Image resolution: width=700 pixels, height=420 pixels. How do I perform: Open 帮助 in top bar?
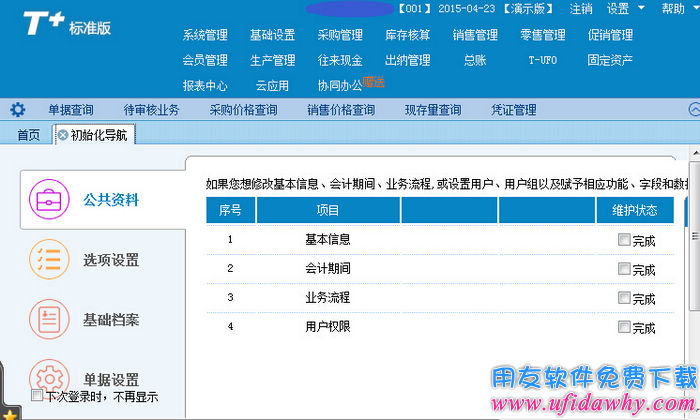673,8
